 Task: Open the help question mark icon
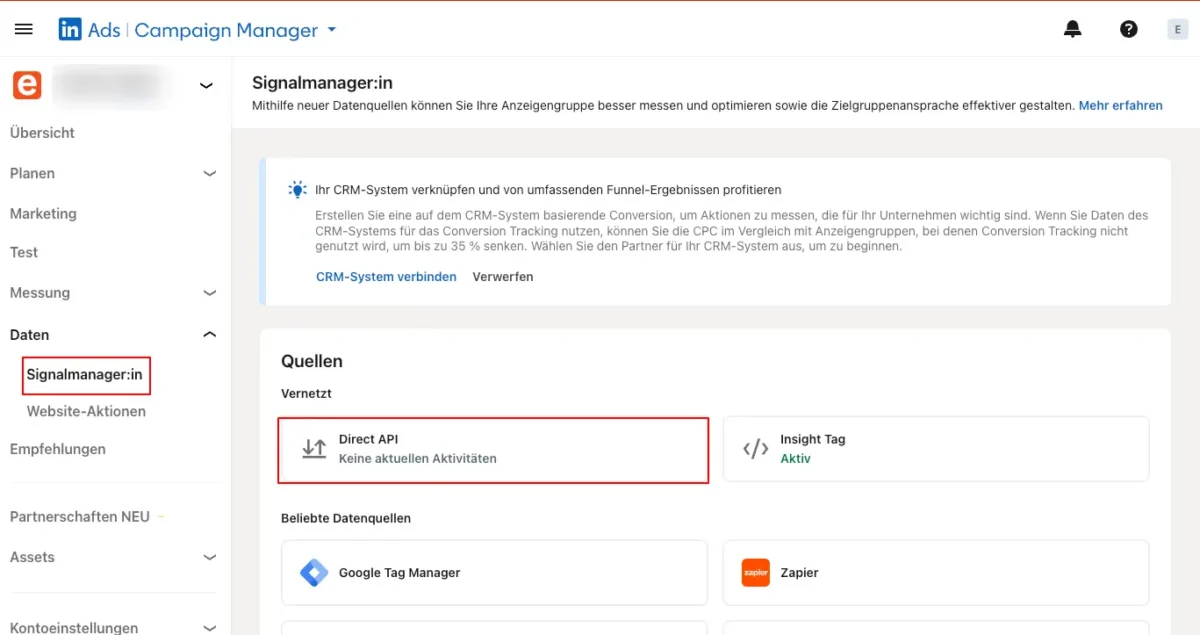click(1129, 30)
